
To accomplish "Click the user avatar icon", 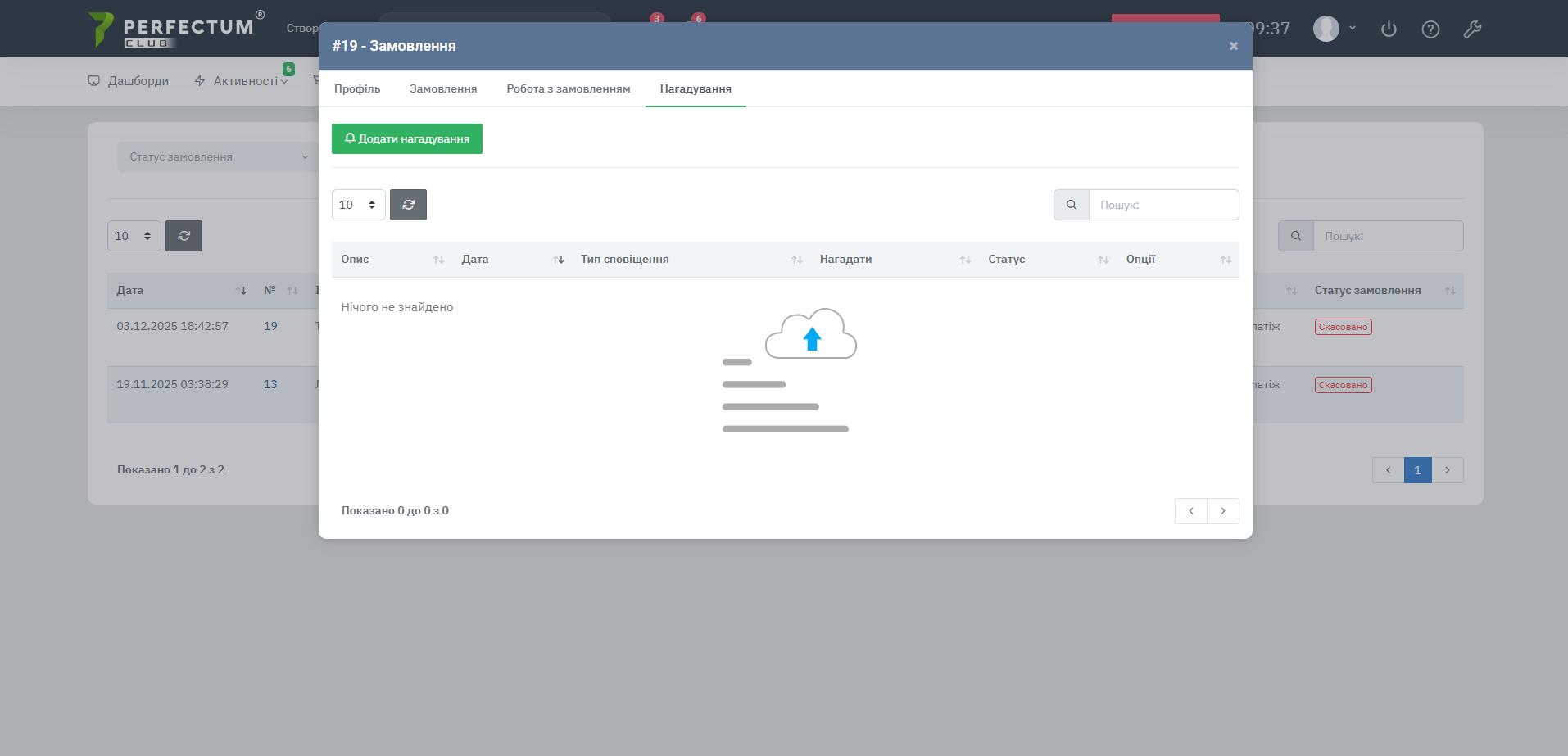I will tap(1326, 29).
